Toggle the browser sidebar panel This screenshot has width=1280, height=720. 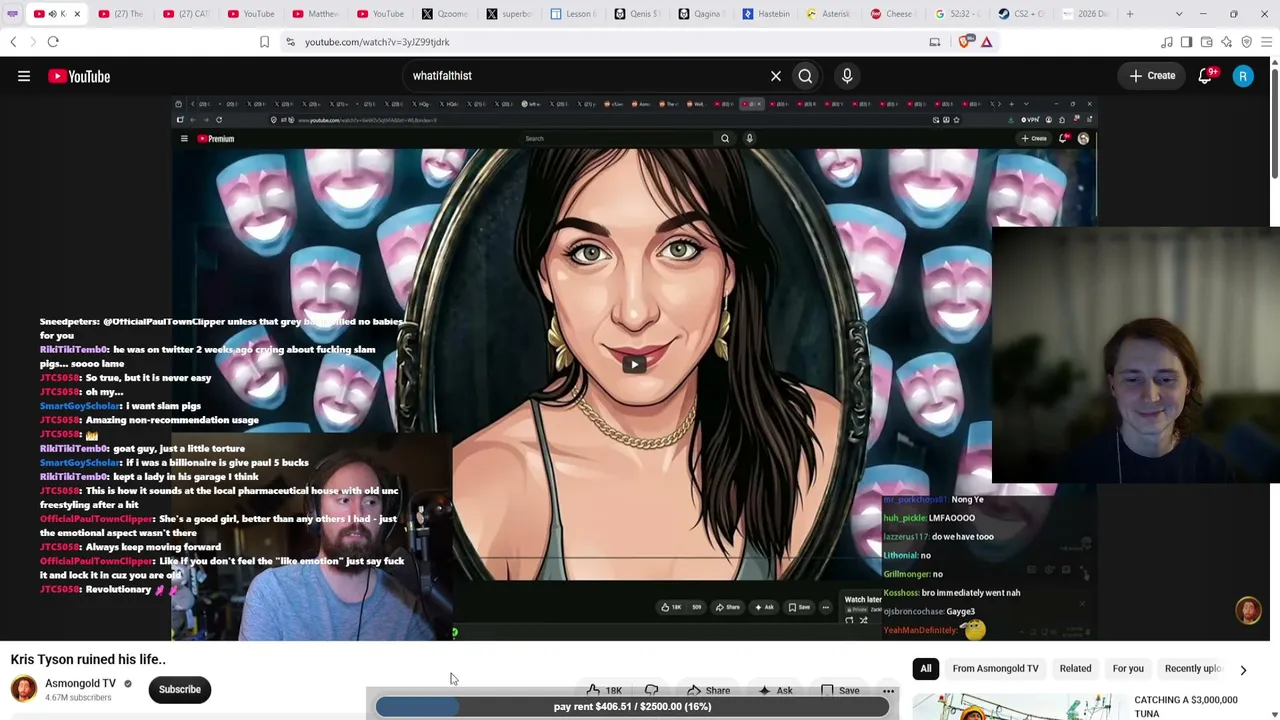click(1186, 42)
